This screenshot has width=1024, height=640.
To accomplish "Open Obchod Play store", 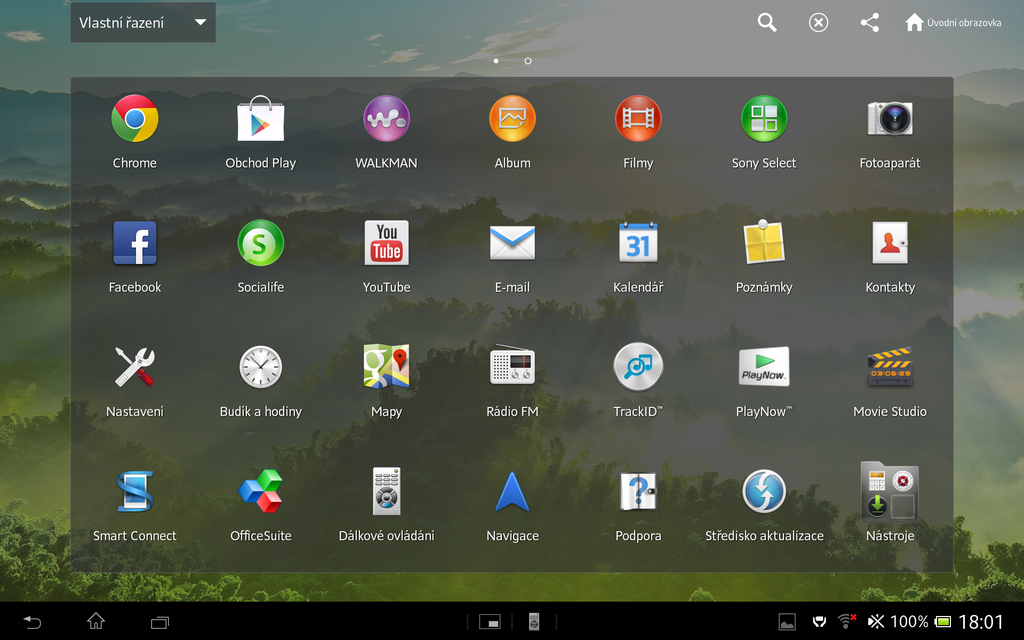I will point(260,118).
